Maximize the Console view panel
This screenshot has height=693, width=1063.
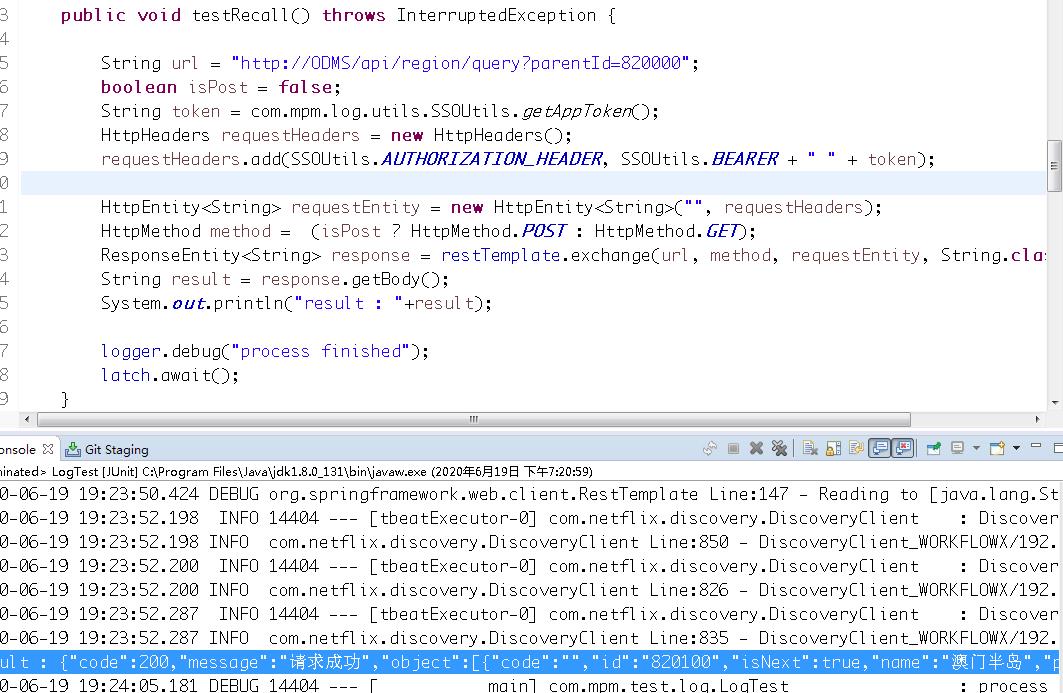tap(1058, 447)
